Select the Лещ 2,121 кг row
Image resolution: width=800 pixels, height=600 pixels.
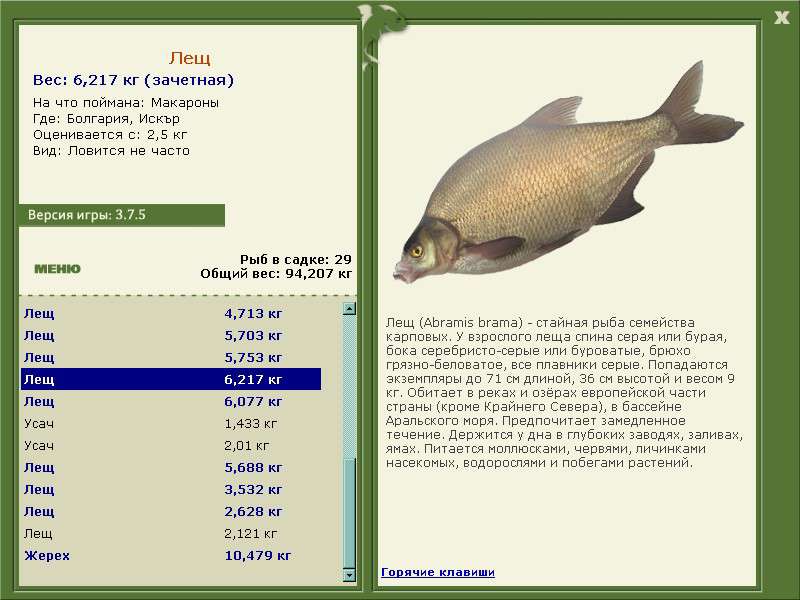(171, 533)
